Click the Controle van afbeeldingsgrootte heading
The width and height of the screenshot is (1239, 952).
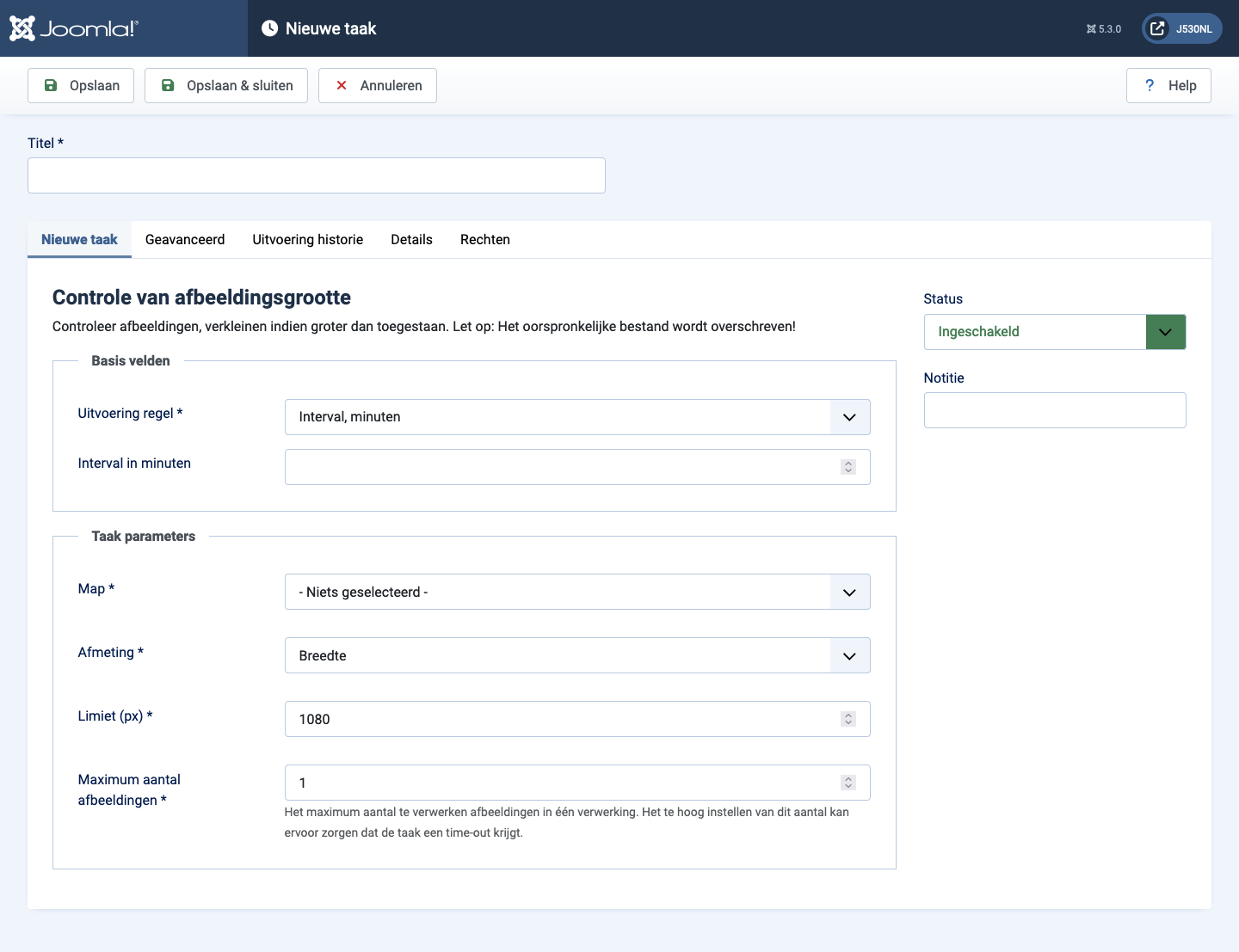[x=201, y=298]
